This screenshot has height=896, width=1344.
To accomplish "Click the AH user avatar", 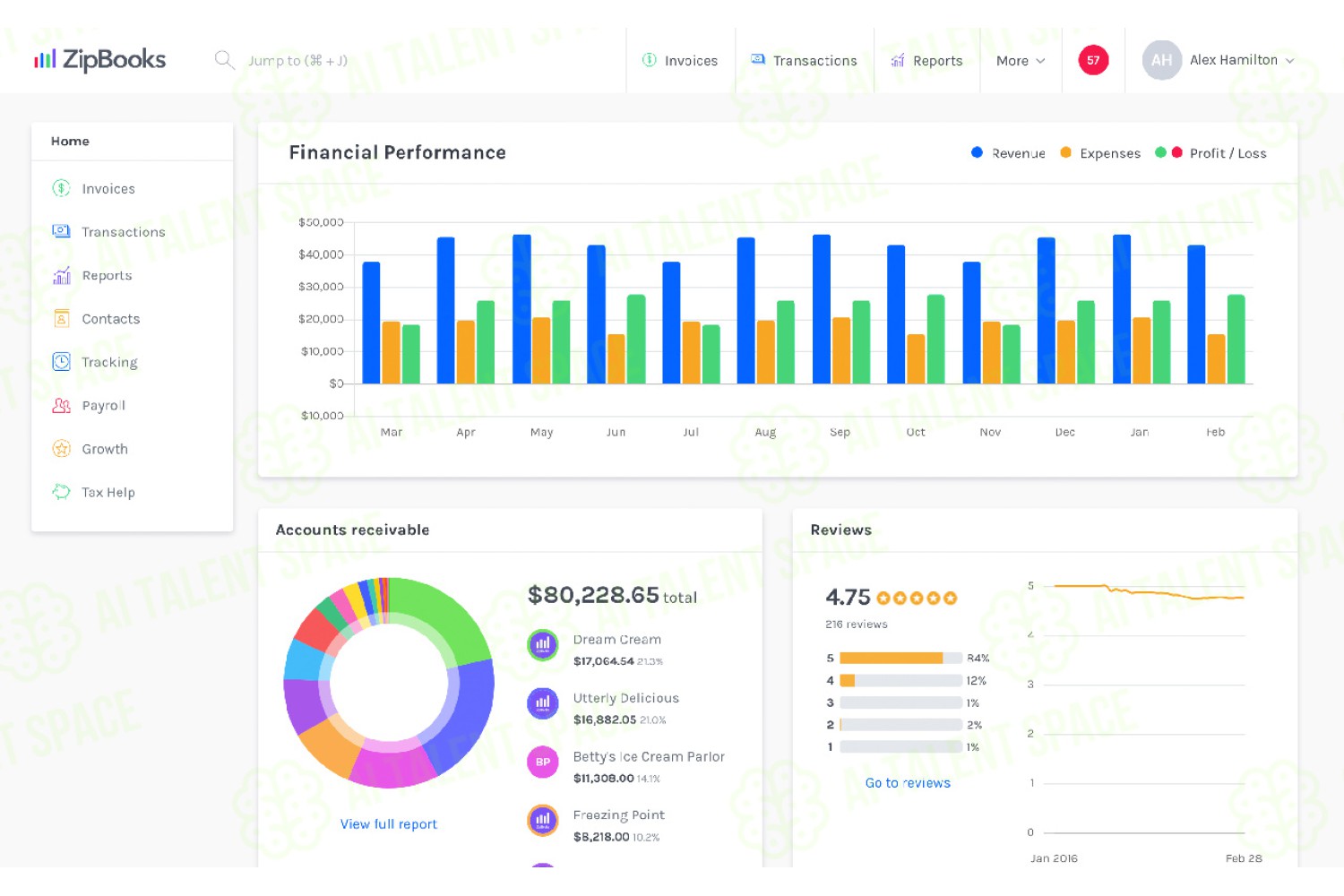I will (1161, 60).
